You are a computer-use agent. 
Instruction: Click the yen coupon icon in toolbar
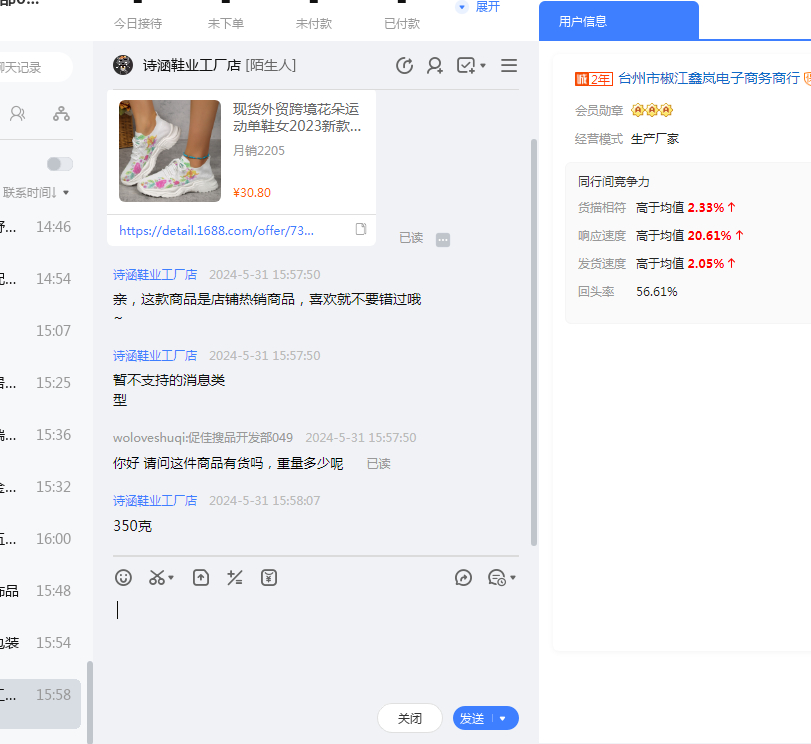269,577
